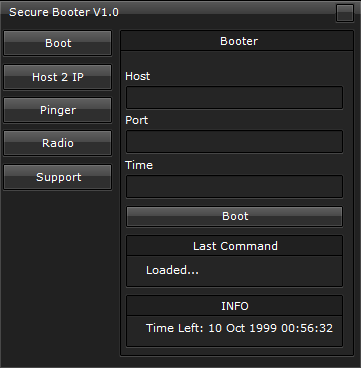
Task: Click the Last Command header
Action: tap(235, 246)
